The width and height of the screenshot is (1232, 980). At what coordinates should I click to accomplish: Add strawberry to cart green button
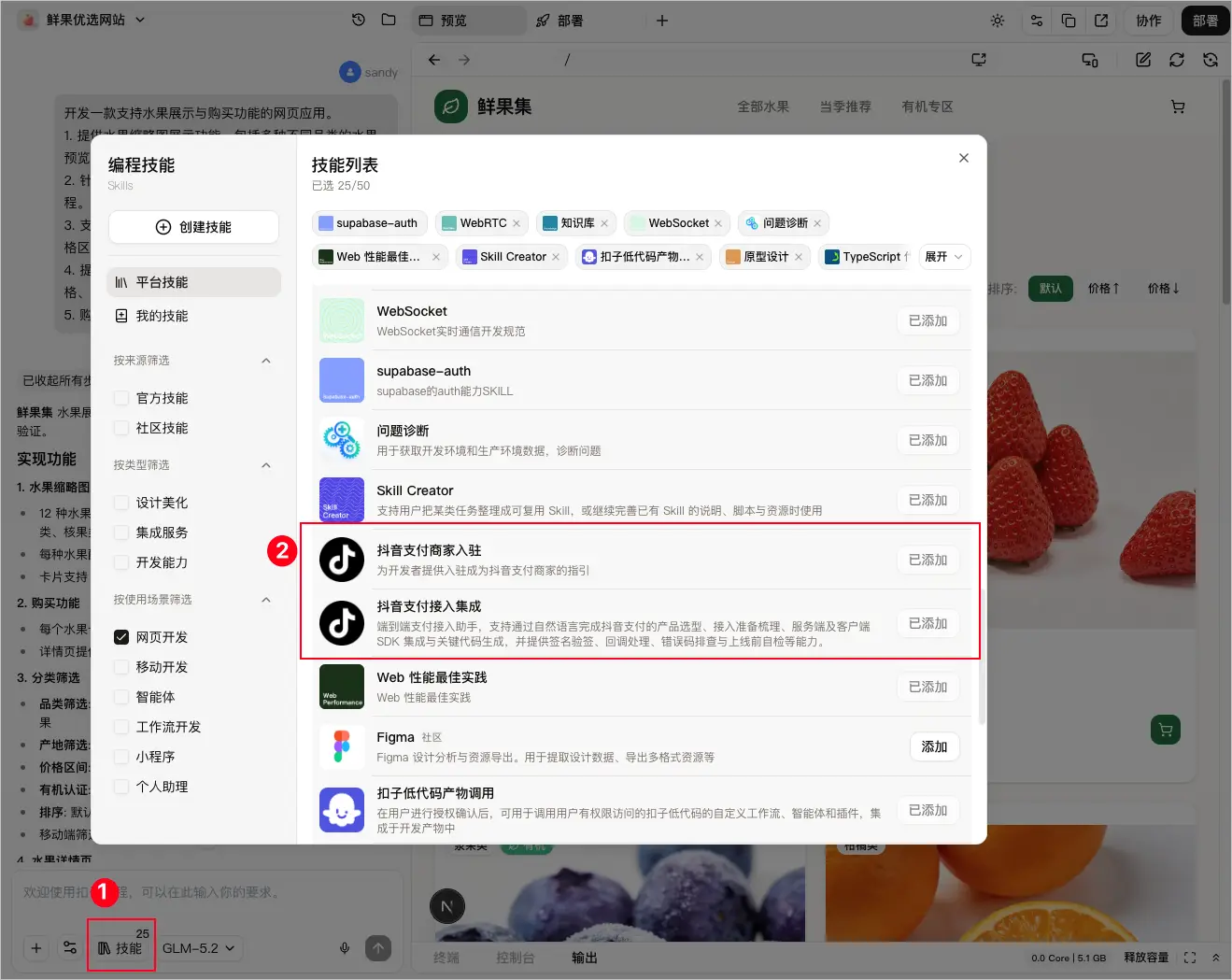click(x=1166, y=730)
